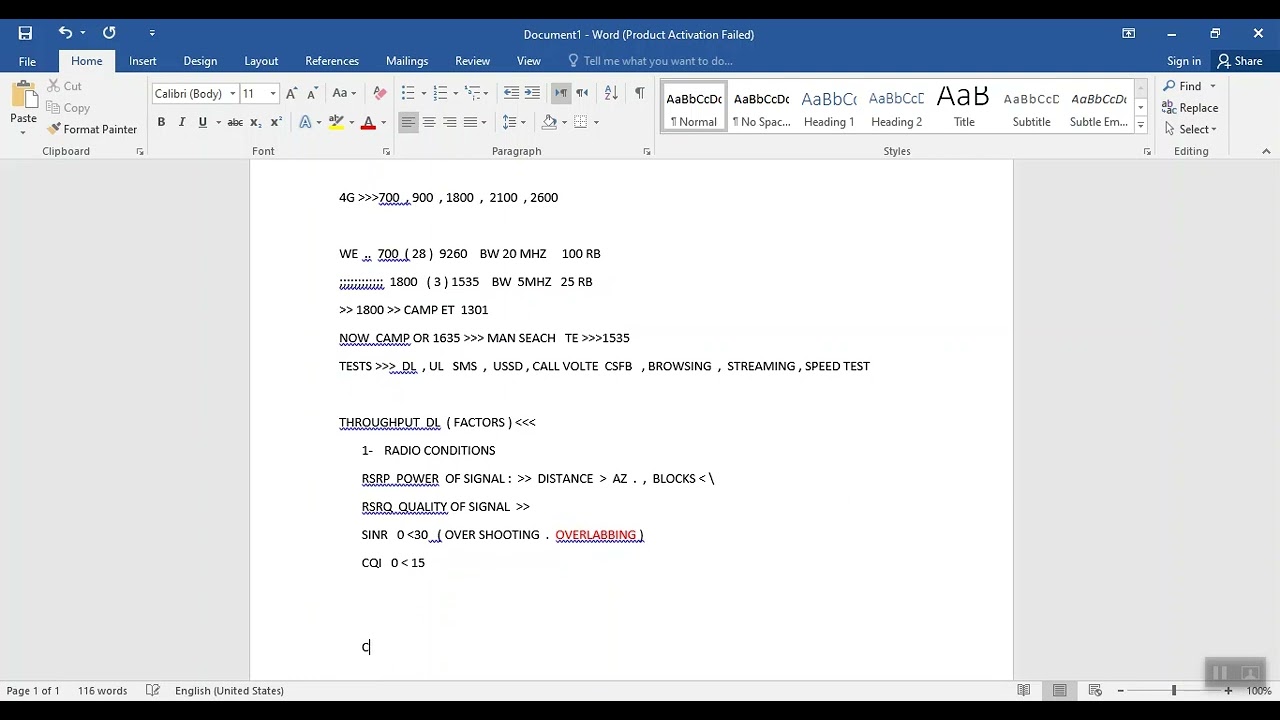The image size is (1280, 720).
Task: Click the Text Highlight Color button
Action: [x=336, y=122]
